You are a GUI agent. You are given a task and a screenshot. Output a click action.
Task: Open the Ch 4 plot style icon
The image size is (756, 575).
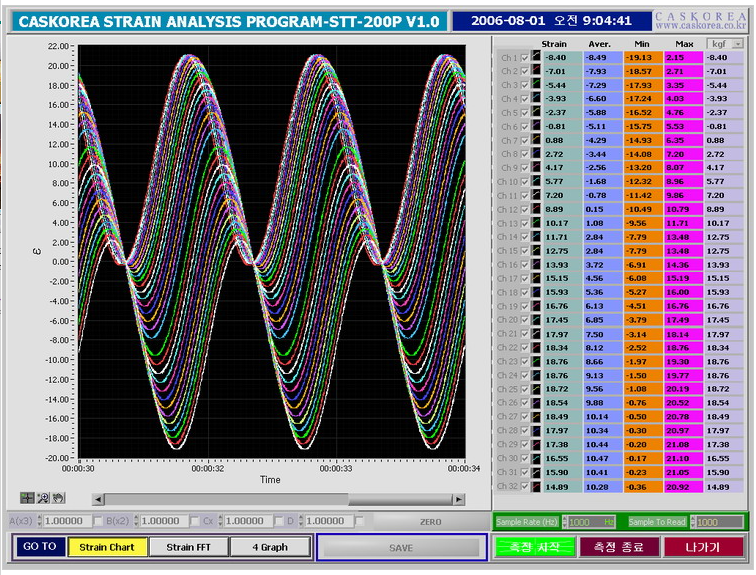536,98
